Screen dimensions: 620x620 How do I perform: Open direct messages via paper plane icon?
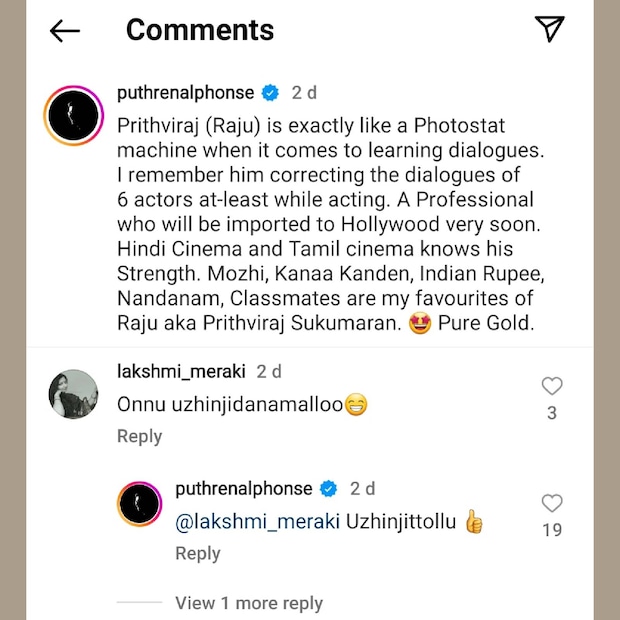click(550, 30)
